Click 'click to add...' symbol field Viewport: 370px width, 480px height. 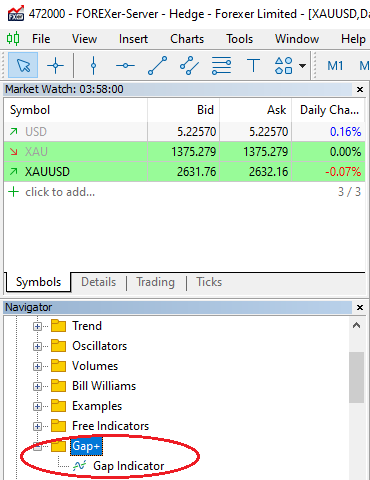pos(60,192)
